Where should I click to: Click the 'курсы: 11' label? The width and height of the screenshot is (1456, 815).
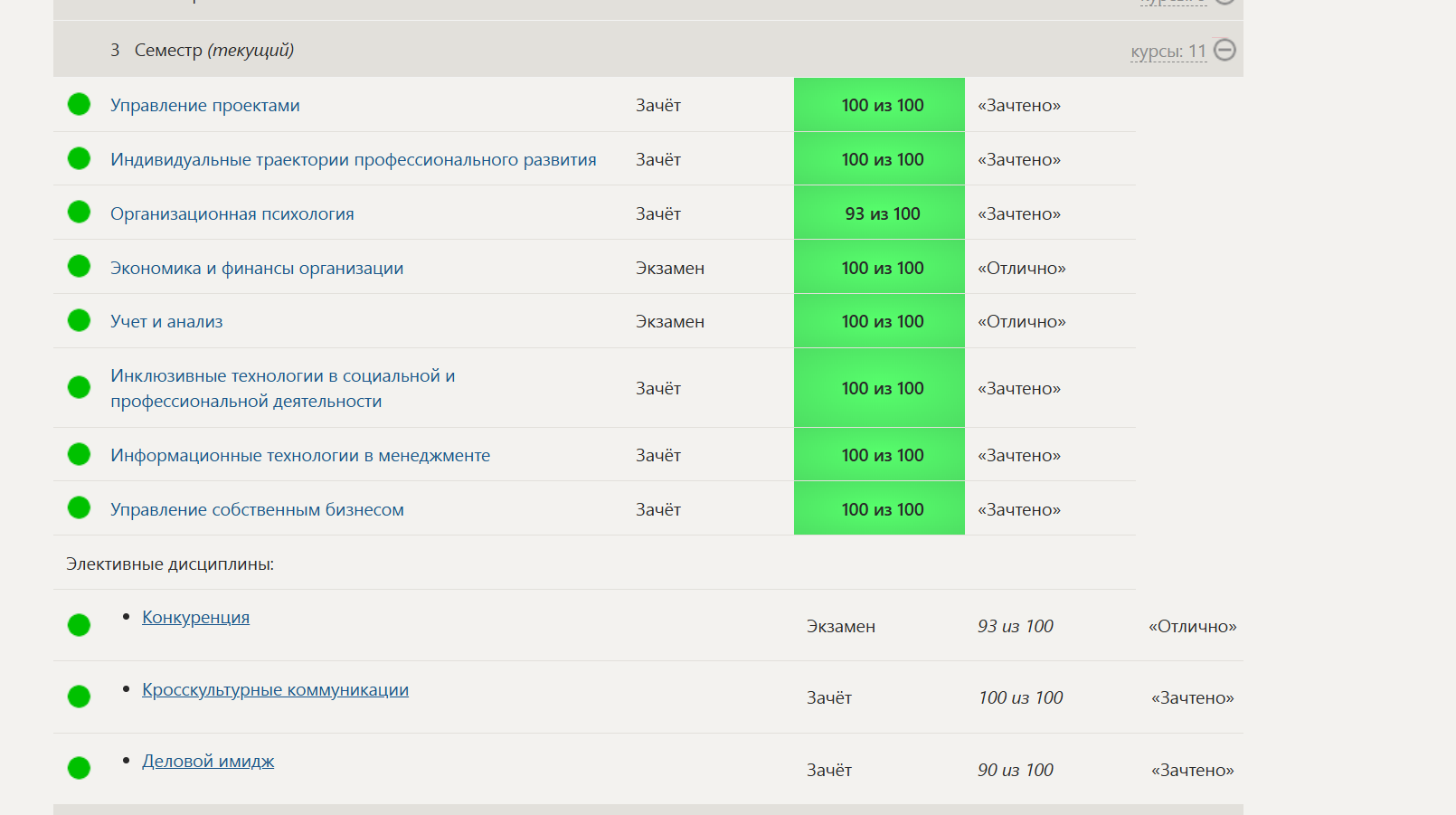1168,52
